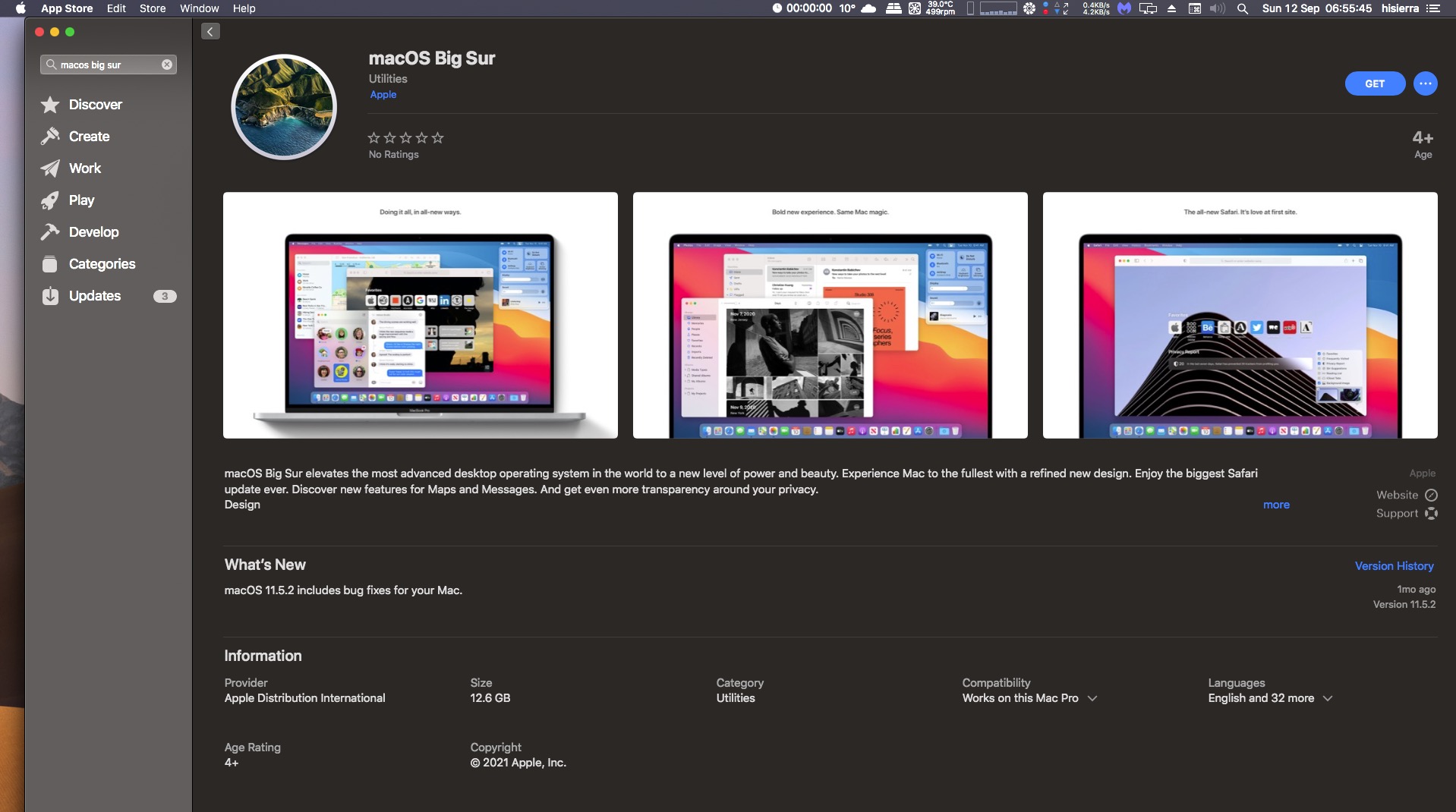
Task: Browse the Categories section icon
Action: 50,264
